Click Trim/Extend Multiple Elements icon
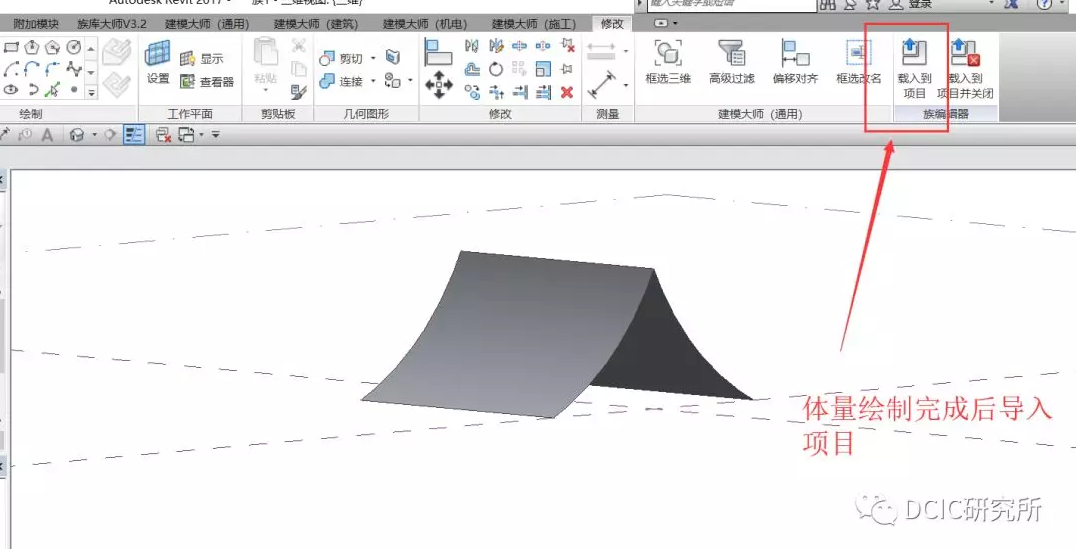 point(543,92)
